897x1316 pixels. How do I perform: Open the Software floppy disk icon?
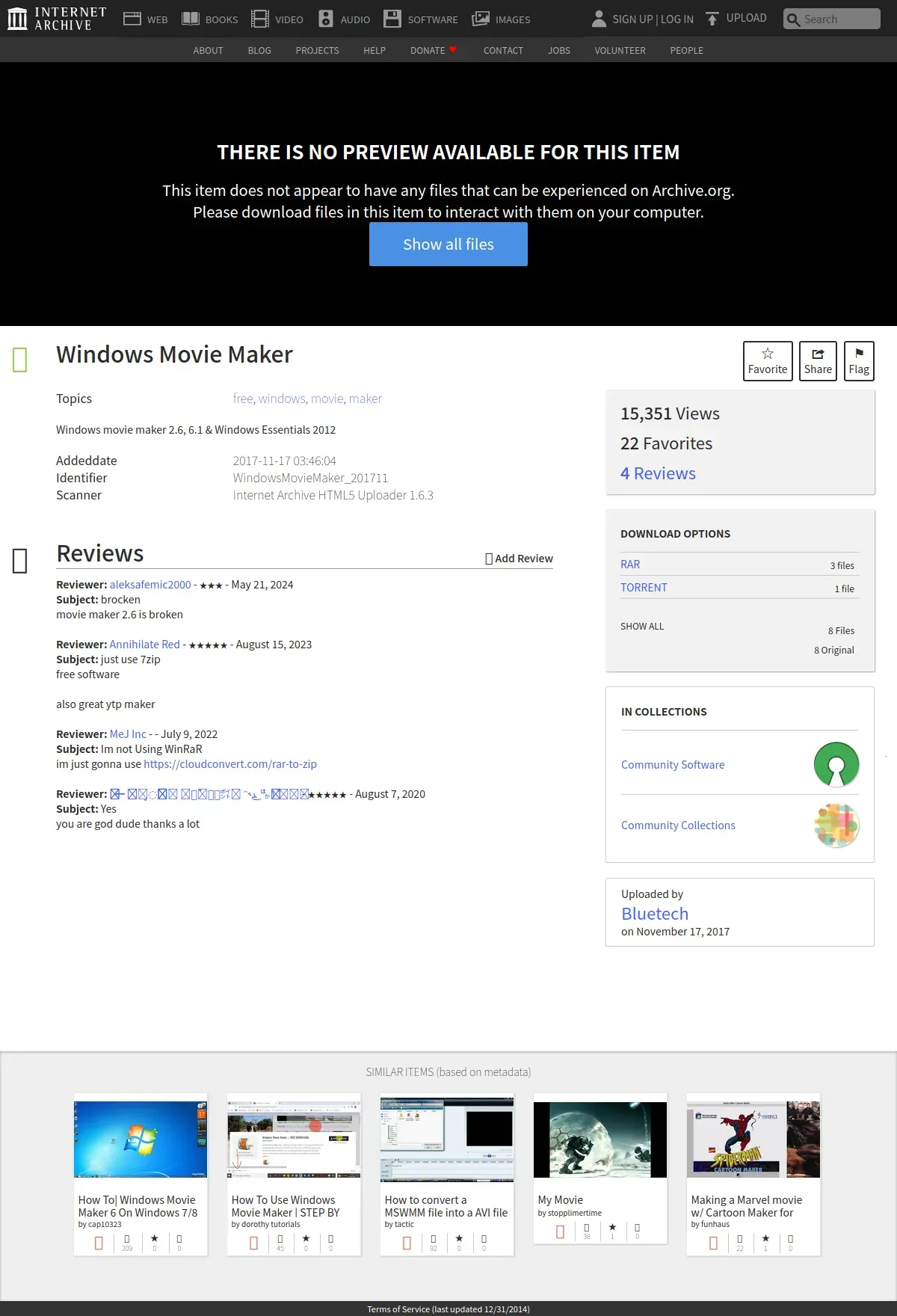(x=392, y=19)
